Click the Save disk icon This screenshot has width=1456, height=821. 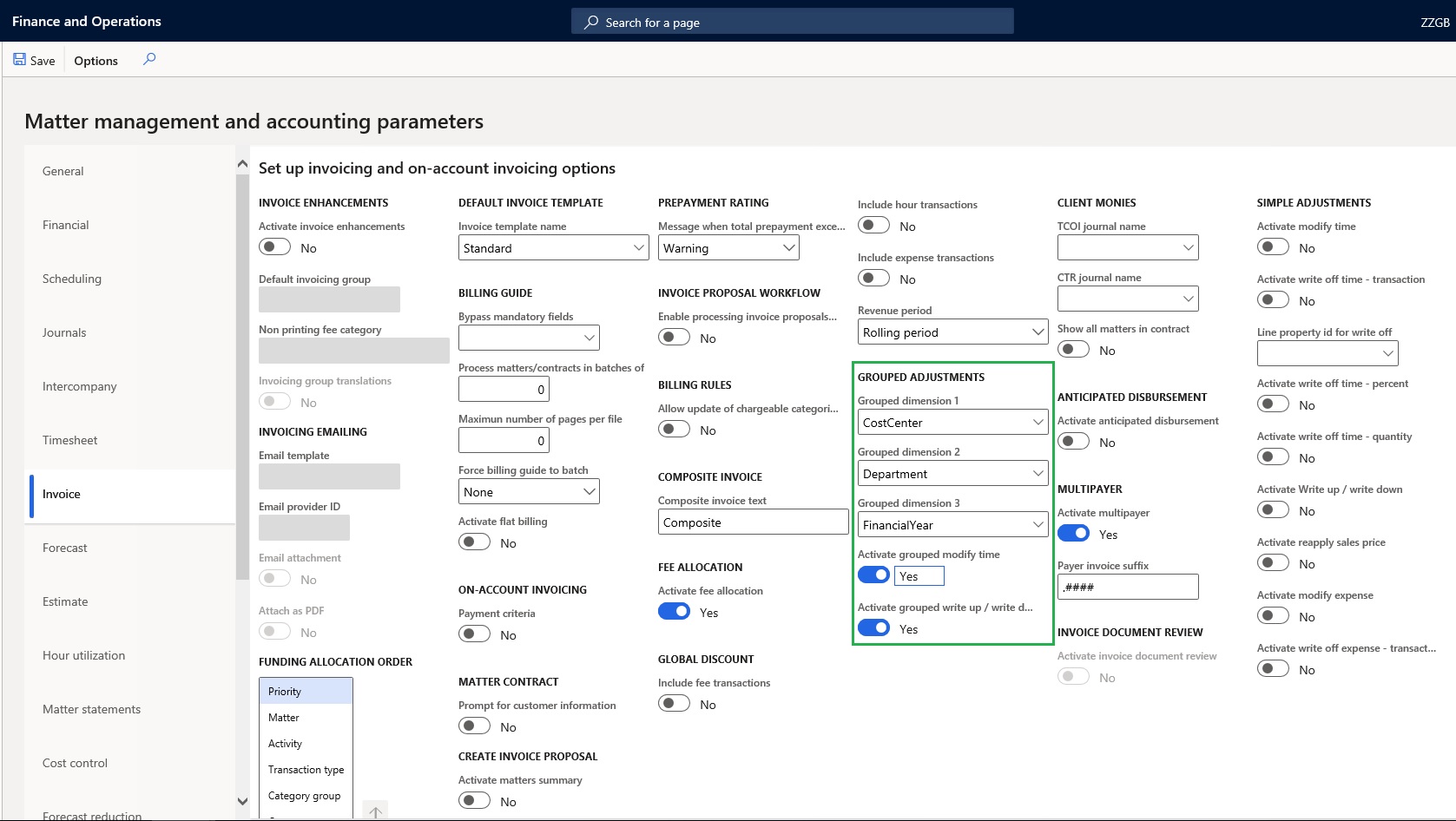[19, 60]
